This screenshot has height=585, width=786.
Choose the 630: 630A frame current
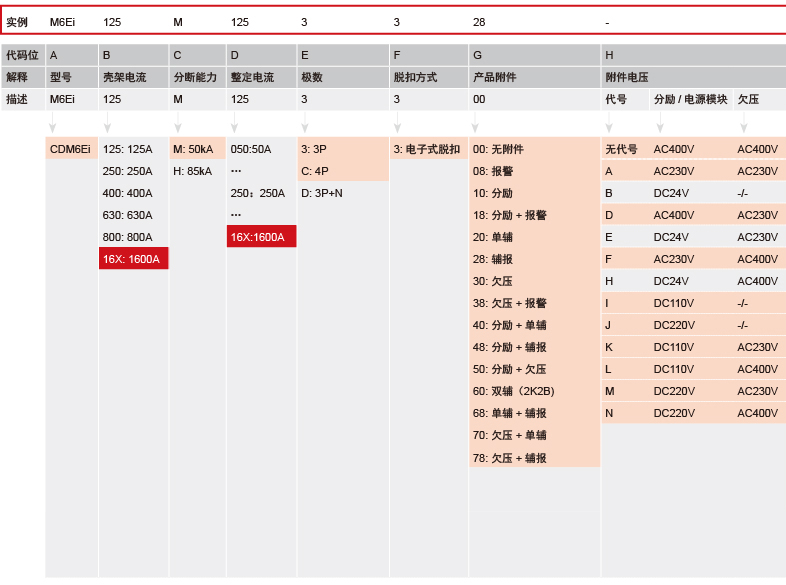click(x=128, y=215)
